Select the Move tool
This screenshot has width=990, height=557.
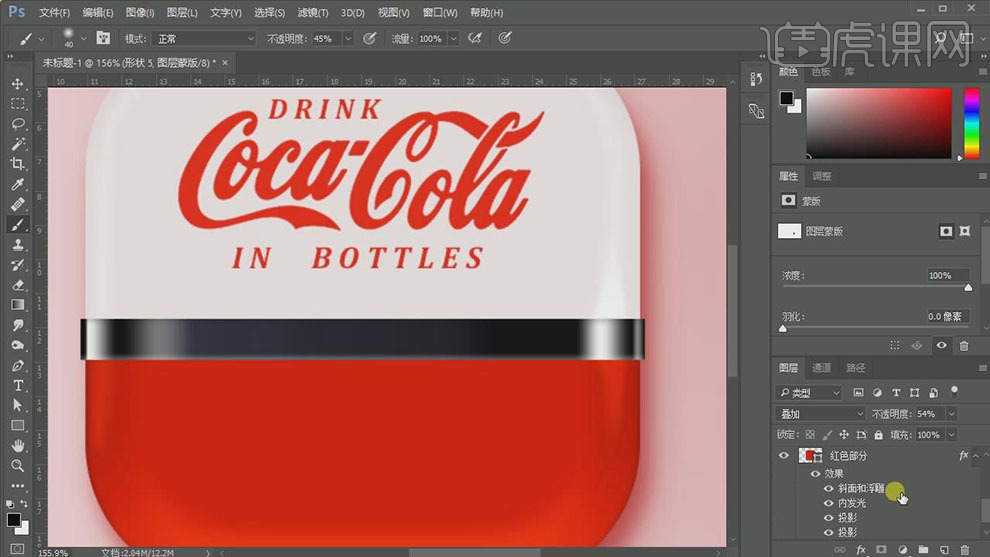coord(18,84)
